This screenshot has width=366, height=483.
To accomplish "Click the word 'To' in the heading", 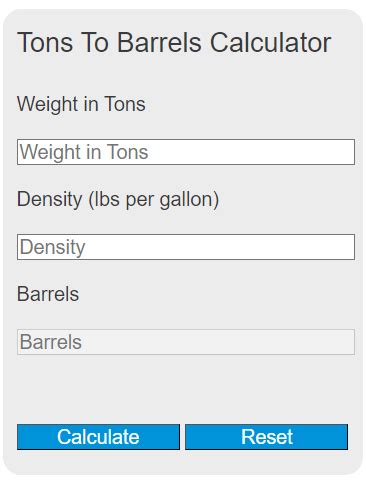I will click(95, 42).
